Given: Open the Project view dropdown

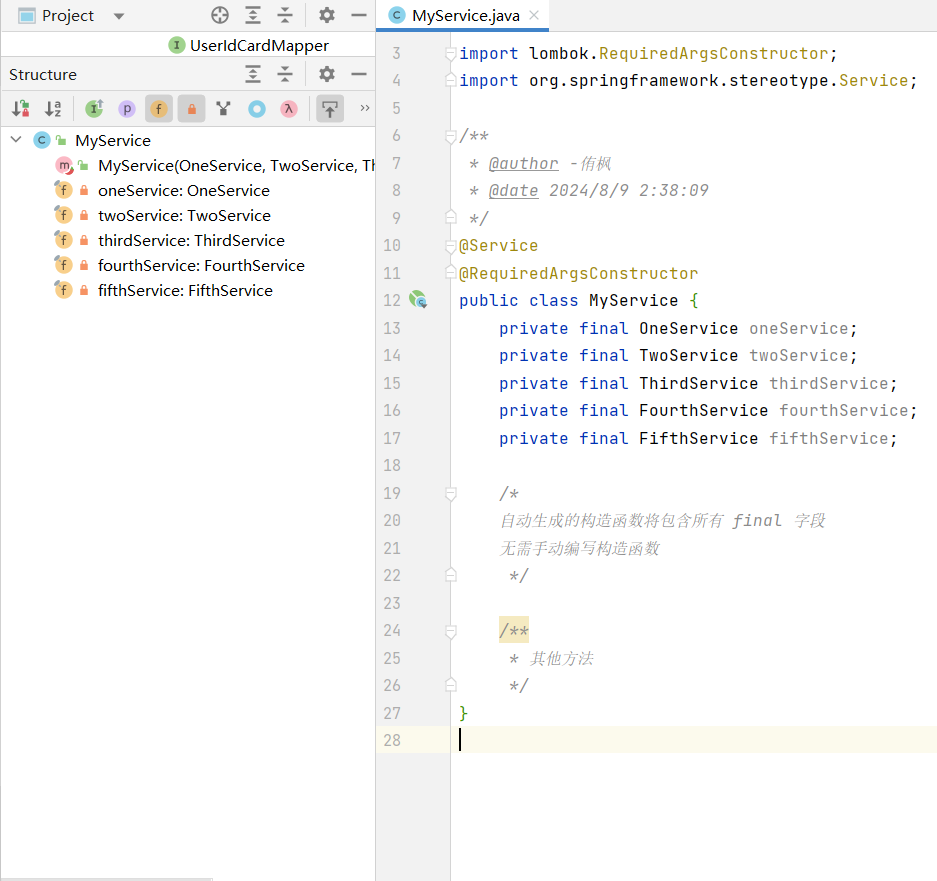Looking at the screenshot, I should pyautogui.click(x=119, y=16).
